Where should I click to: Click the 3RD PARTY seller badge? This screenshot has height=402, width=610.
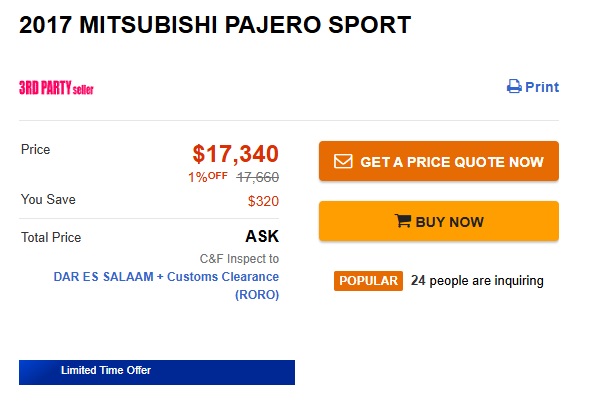click(x=56, y=87)
